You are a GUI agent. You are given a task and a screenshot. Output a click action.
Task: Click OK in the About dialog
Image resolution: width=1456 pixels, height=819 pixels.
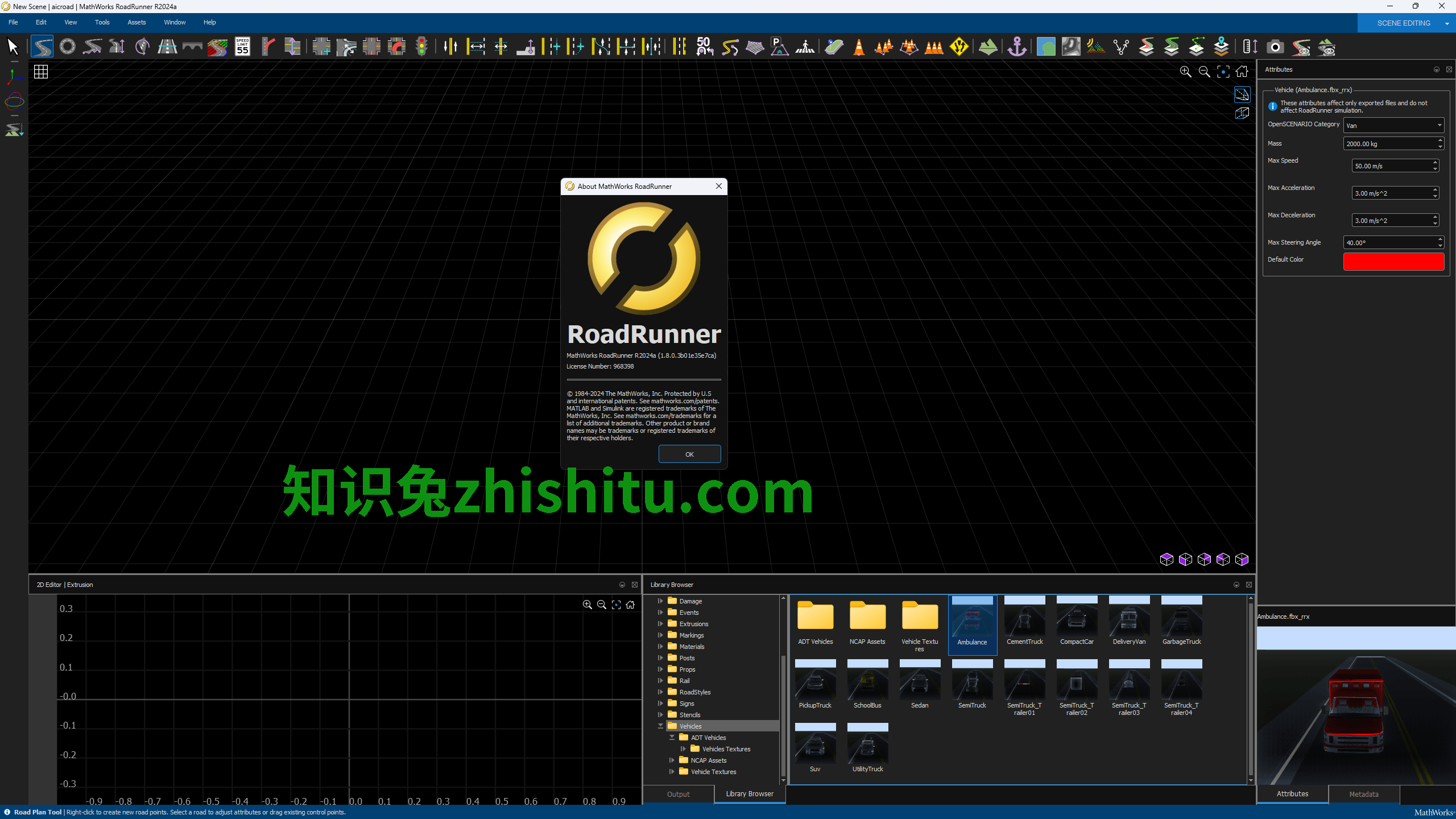point(689,454)
